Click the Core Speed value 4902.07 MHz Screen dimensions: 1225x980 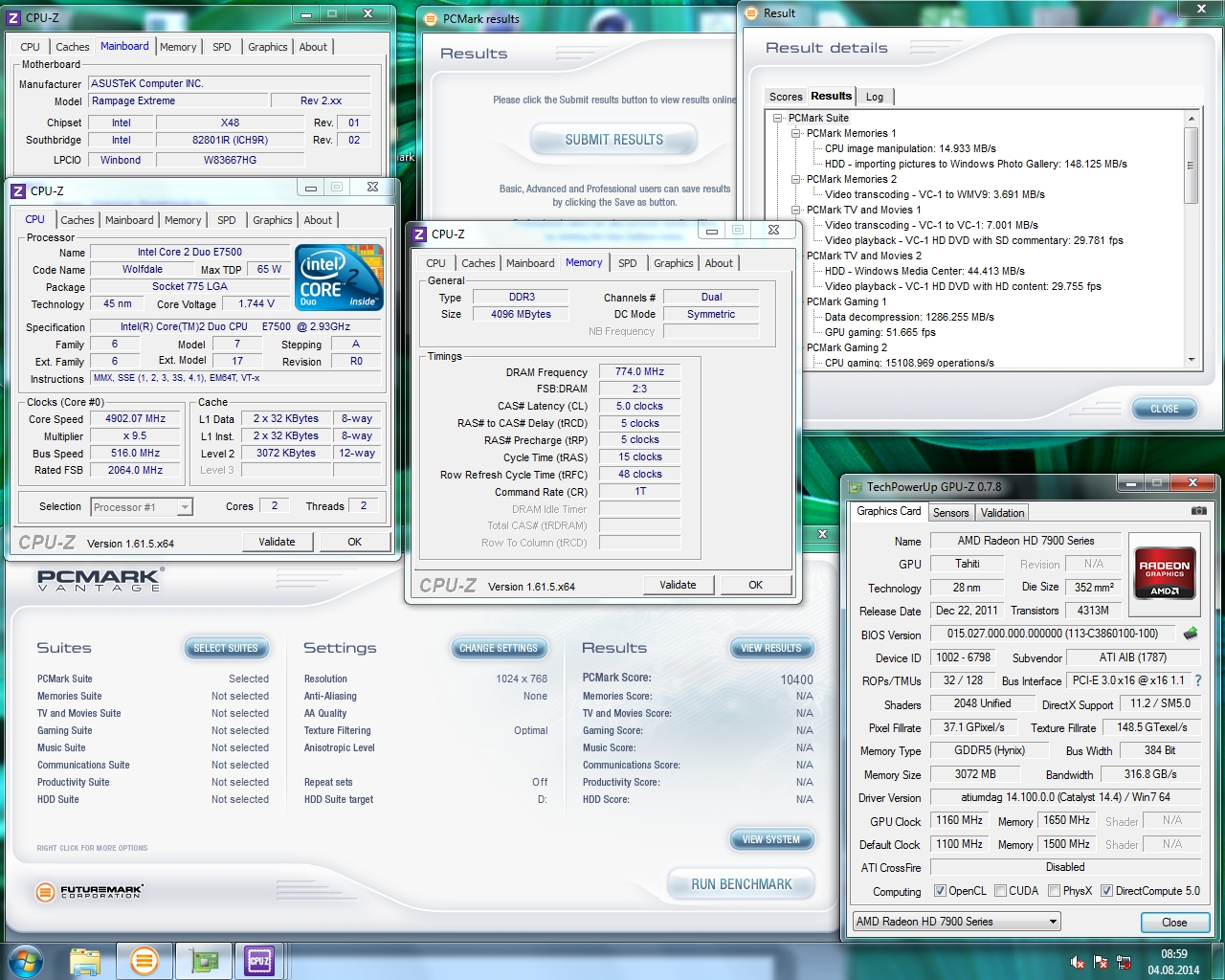[135, 419]
